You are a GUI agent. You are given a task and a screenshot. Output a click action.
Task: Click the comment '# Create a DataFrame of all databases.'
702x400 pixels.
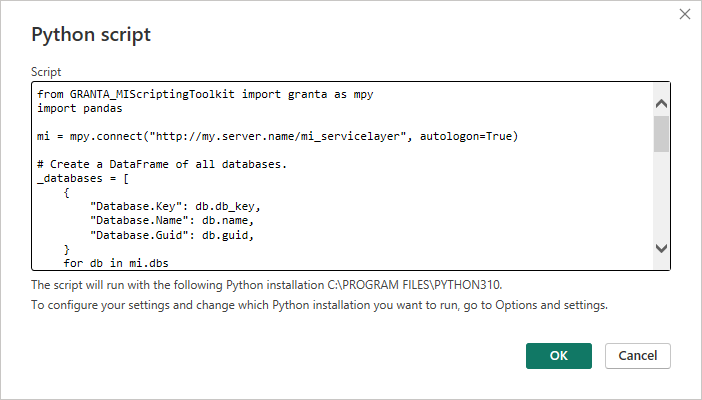tap(162, 164)
